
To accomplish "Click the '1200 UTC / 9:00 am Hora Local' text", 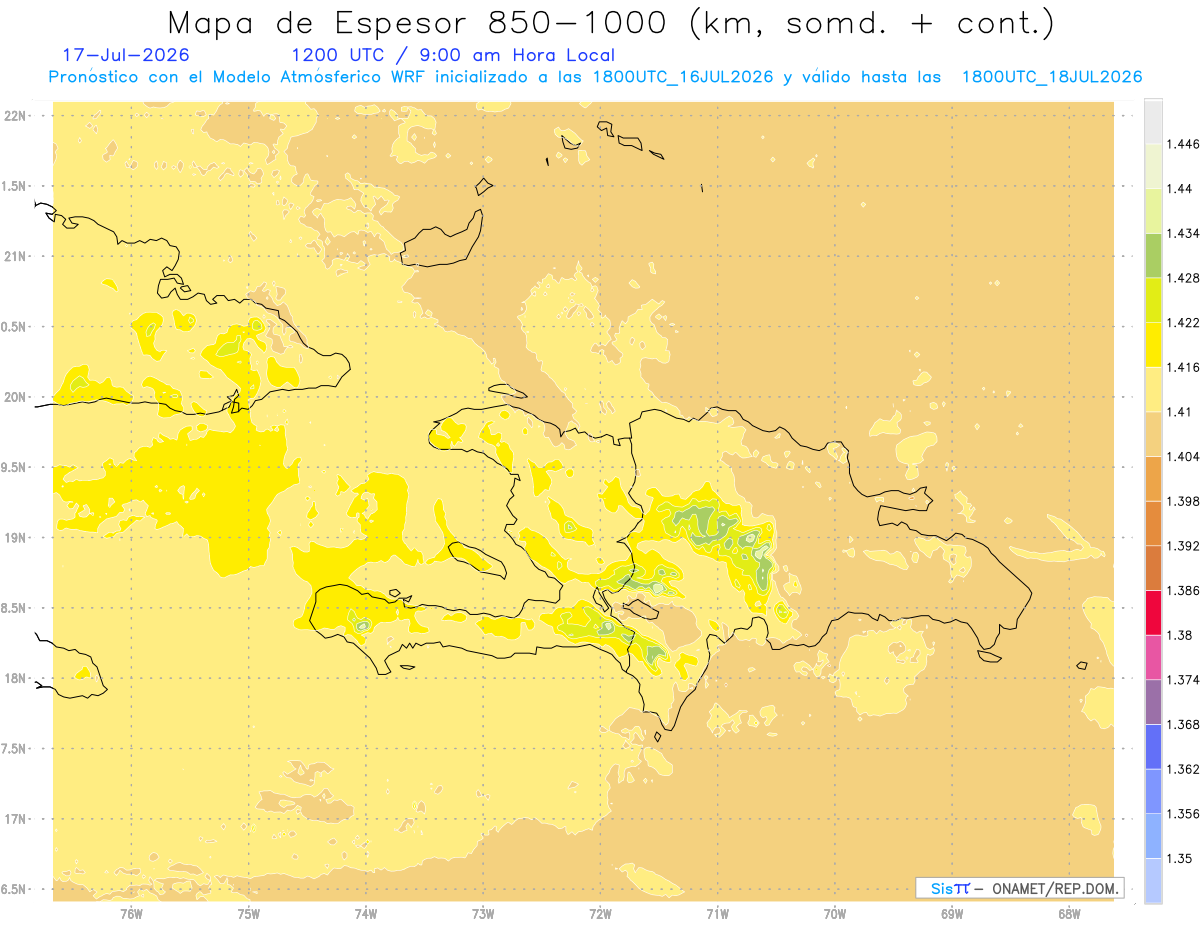I will pyautogui.click(x=453, y=55).
